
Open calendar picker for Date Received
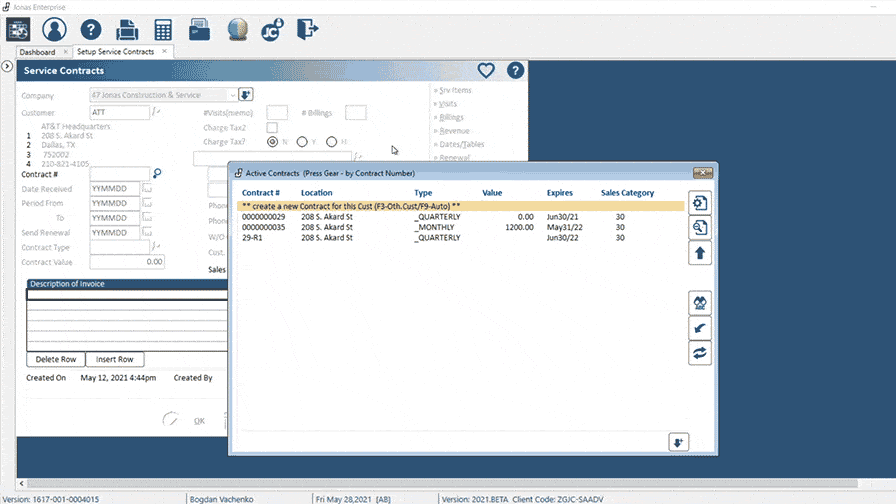147,189
